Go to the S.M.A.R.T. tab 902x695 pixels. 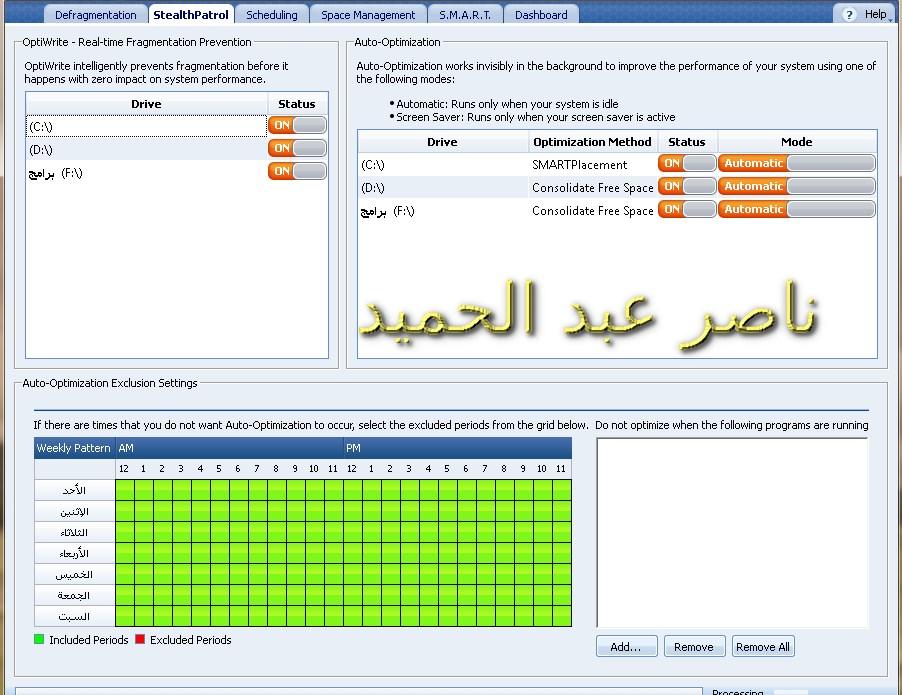coord(464,15)
